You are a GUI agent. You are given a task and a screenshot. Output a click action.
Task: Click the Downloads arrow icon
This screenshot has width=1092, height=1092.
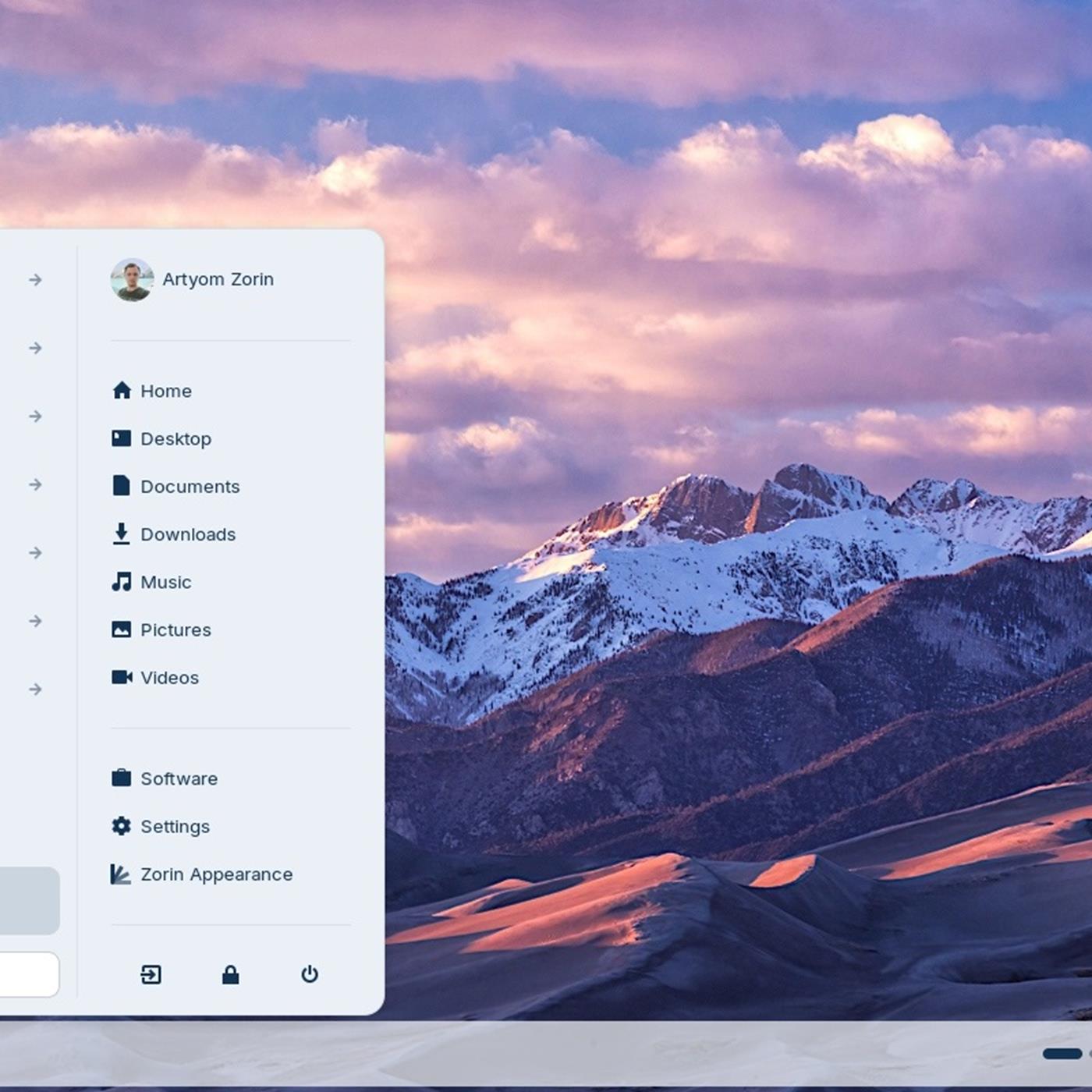(x=122, y=534)
